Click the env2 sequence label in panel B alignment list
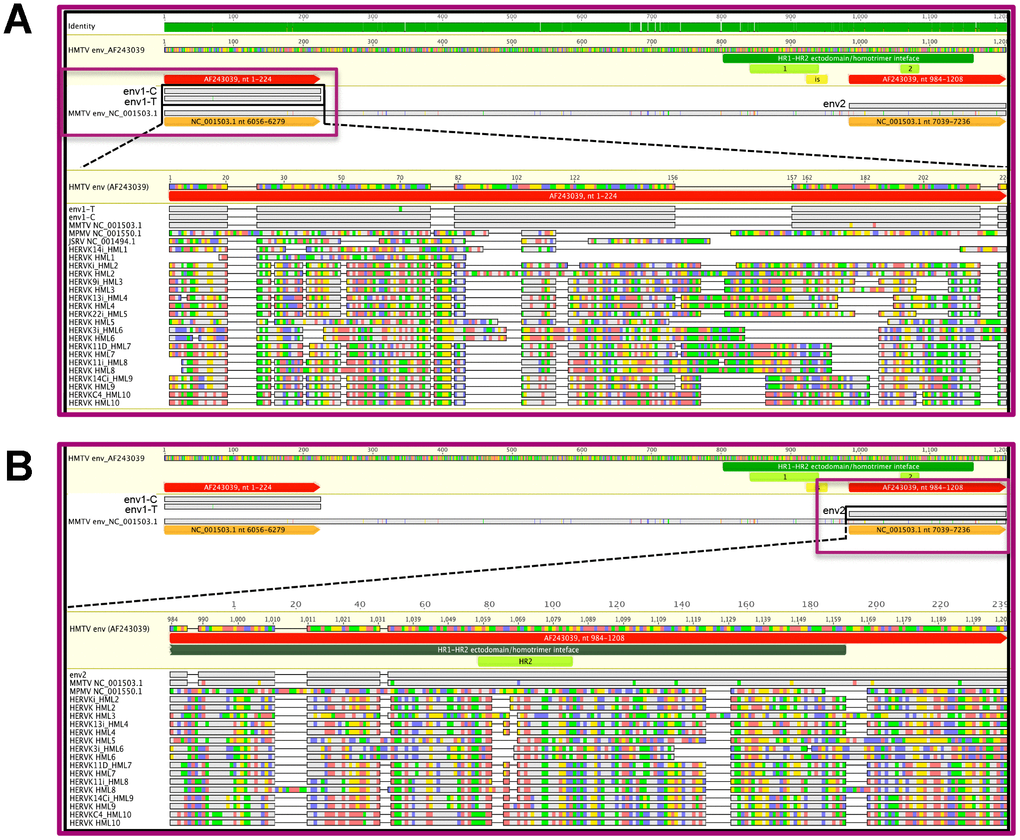The image size is (1020, 840). (78, 675)
